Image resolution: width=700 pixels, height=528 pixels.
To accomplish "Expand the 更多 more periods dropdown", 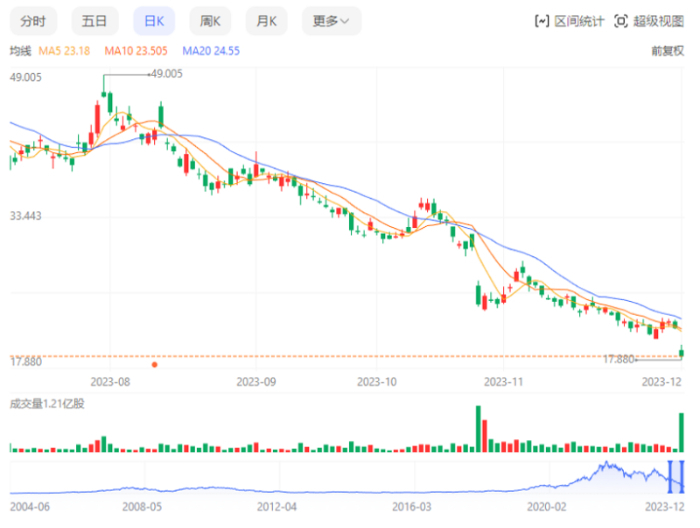I will pyautogui.click(x=331, y=20).
